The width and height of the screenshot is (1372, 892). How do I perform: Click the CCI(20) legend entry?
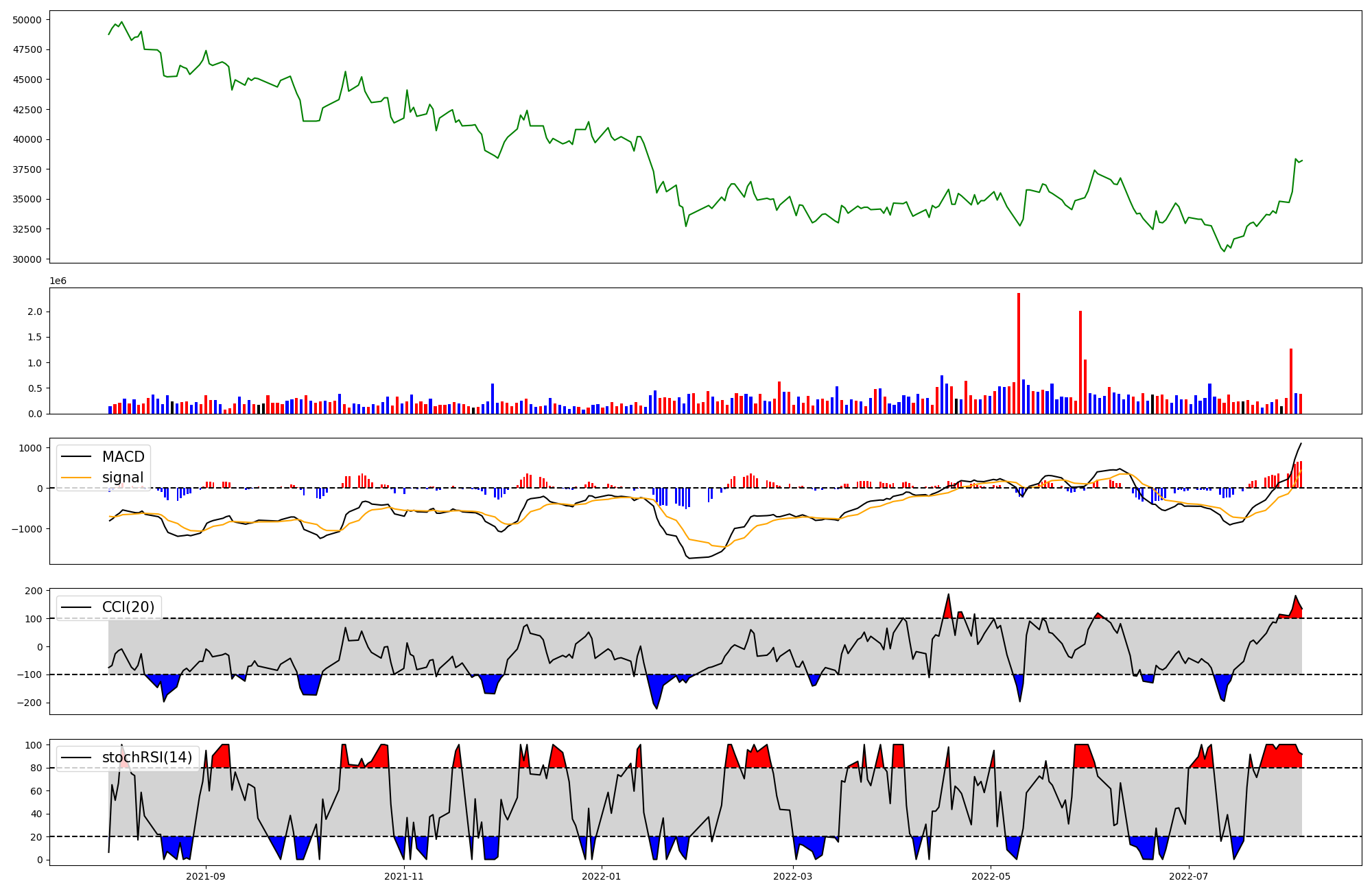pyautogui.click(x=129, y=607)
